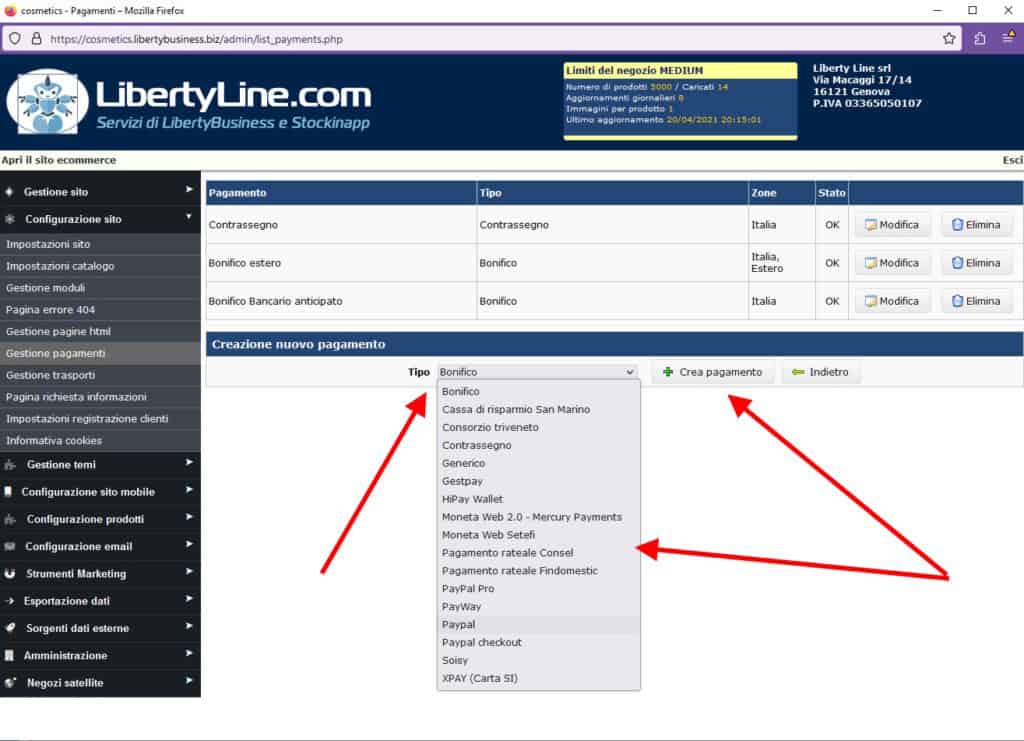This screenshot has width=1024, height=741.
Task: Delete the Bonifico estero payment
Action: 976,263
